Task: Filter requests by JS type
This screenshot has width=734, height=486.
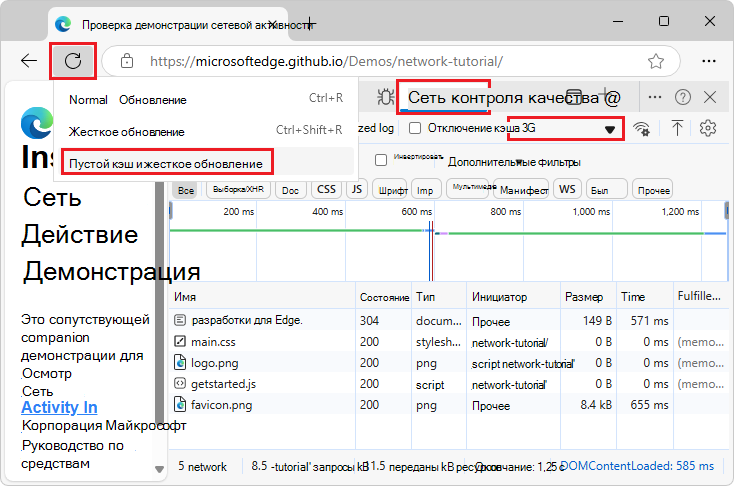Action: (x=357, y=189)
